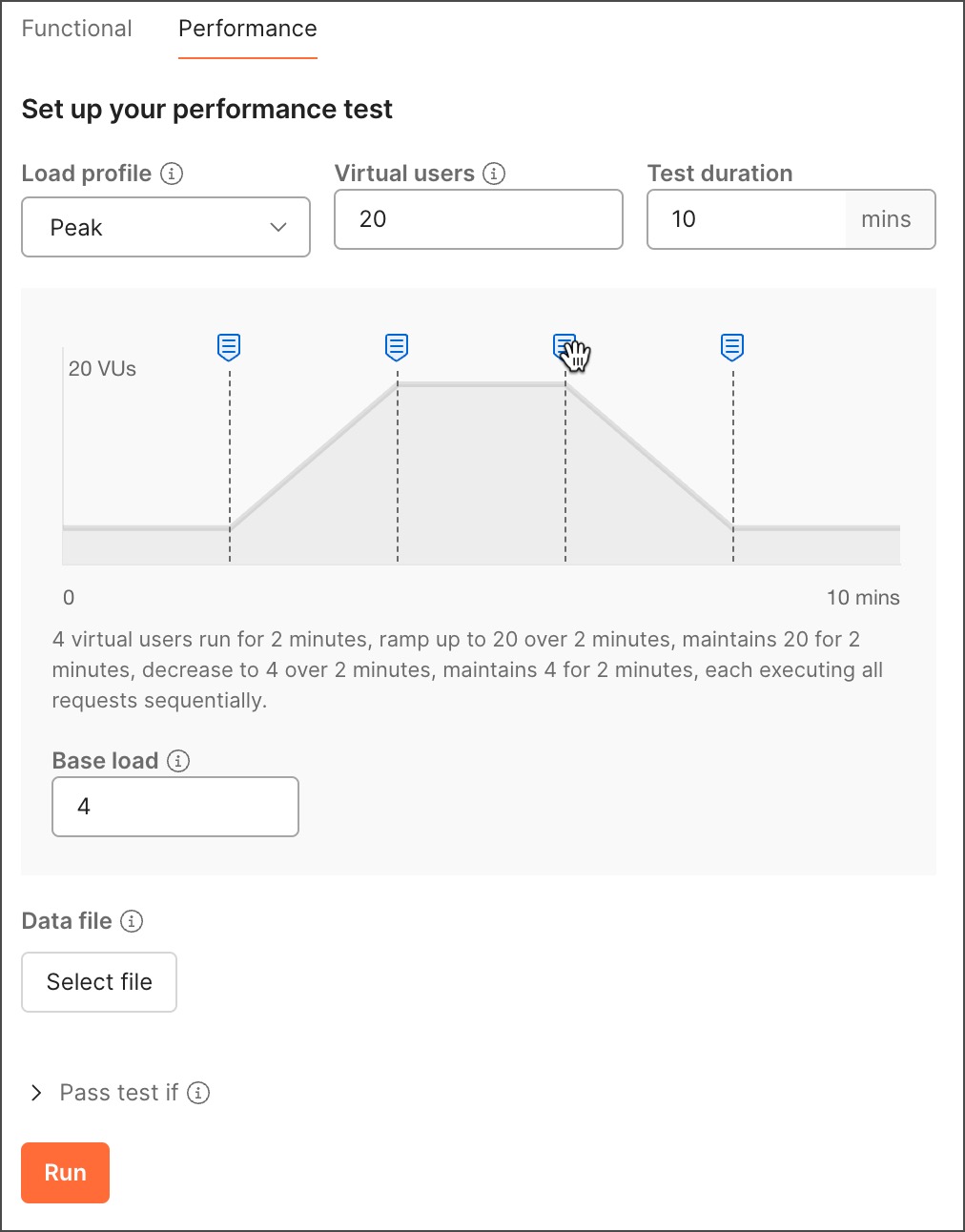Click the mins unit label in duration field

(886, 219)
